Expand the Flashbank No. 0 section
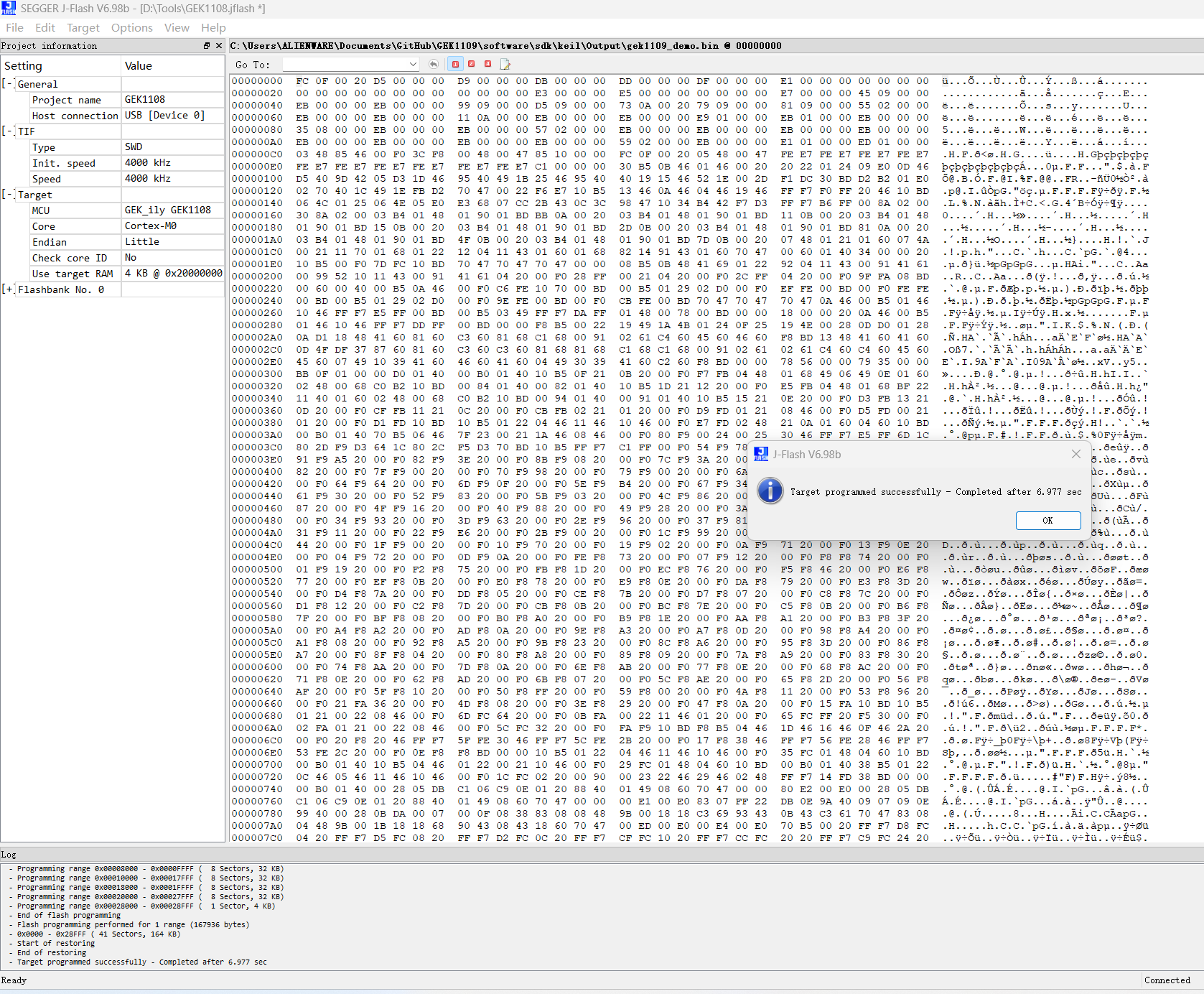The width and height of the screenshot is (1204, 994). tap(7, 289)
